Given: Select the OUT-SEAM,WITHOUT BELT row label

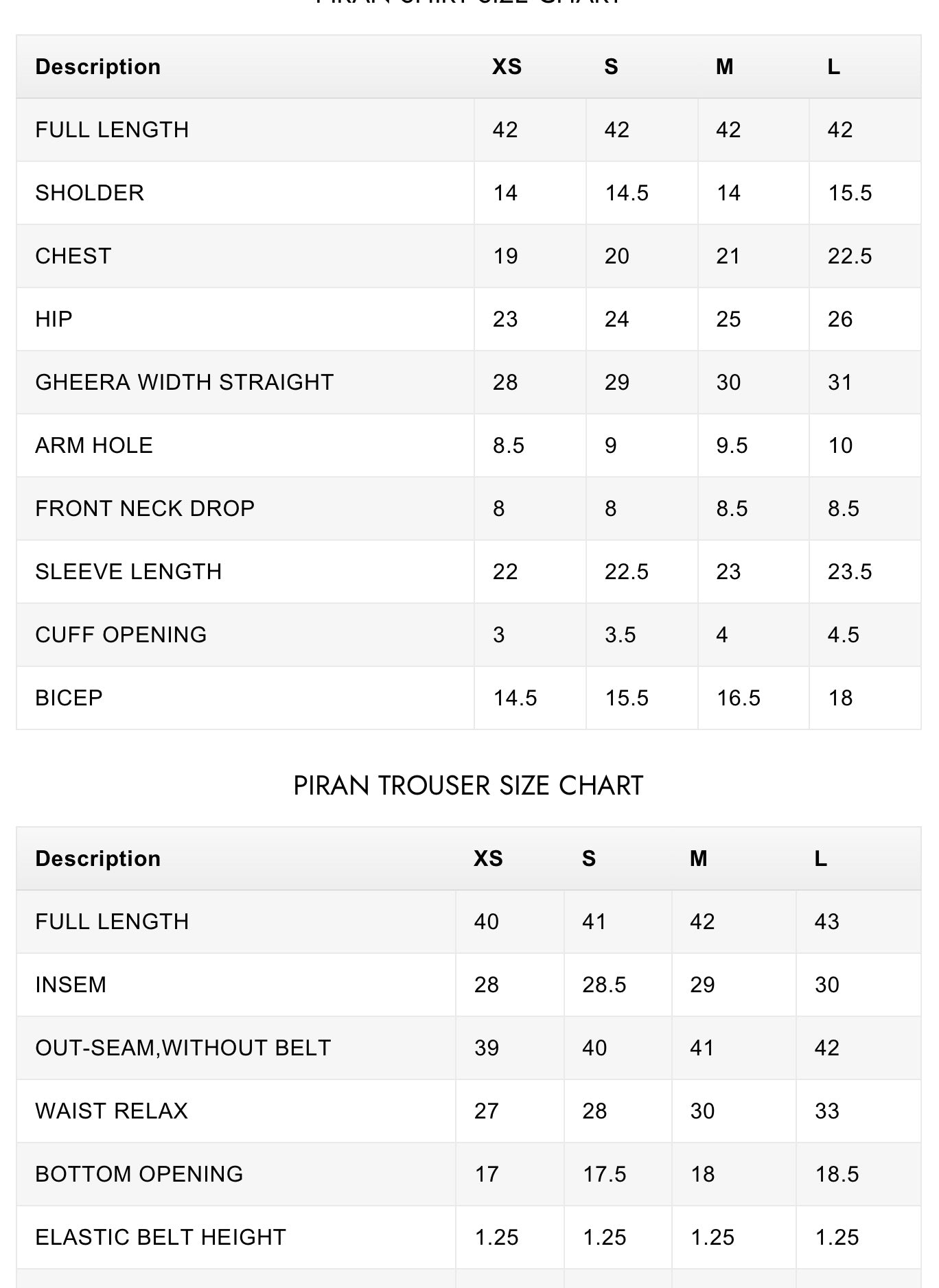Looking at the screenshot, I should pos(183,1048).
